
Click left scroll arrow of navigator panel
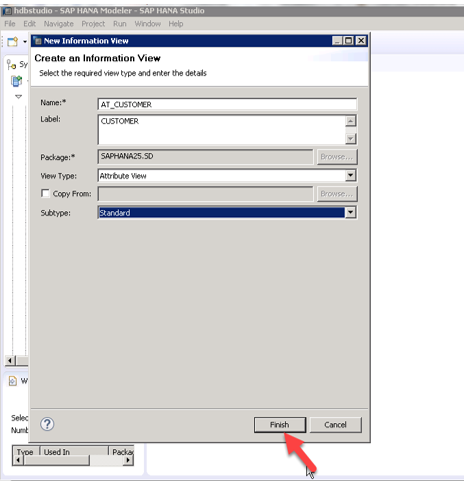[10, 360]
